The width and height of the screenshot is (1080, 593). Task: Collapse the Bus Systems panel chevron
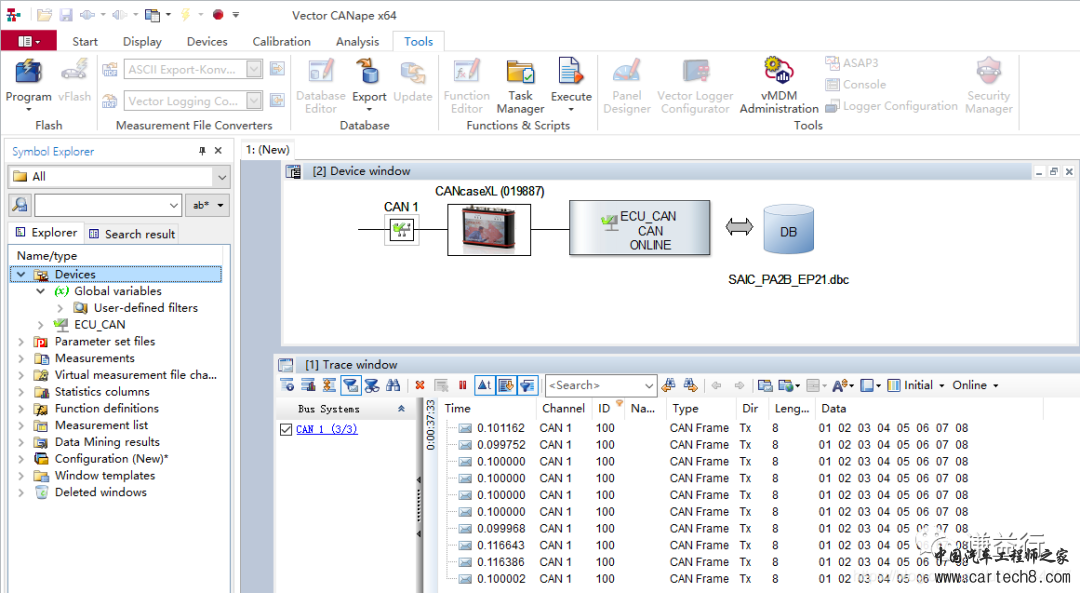point(402,409)
